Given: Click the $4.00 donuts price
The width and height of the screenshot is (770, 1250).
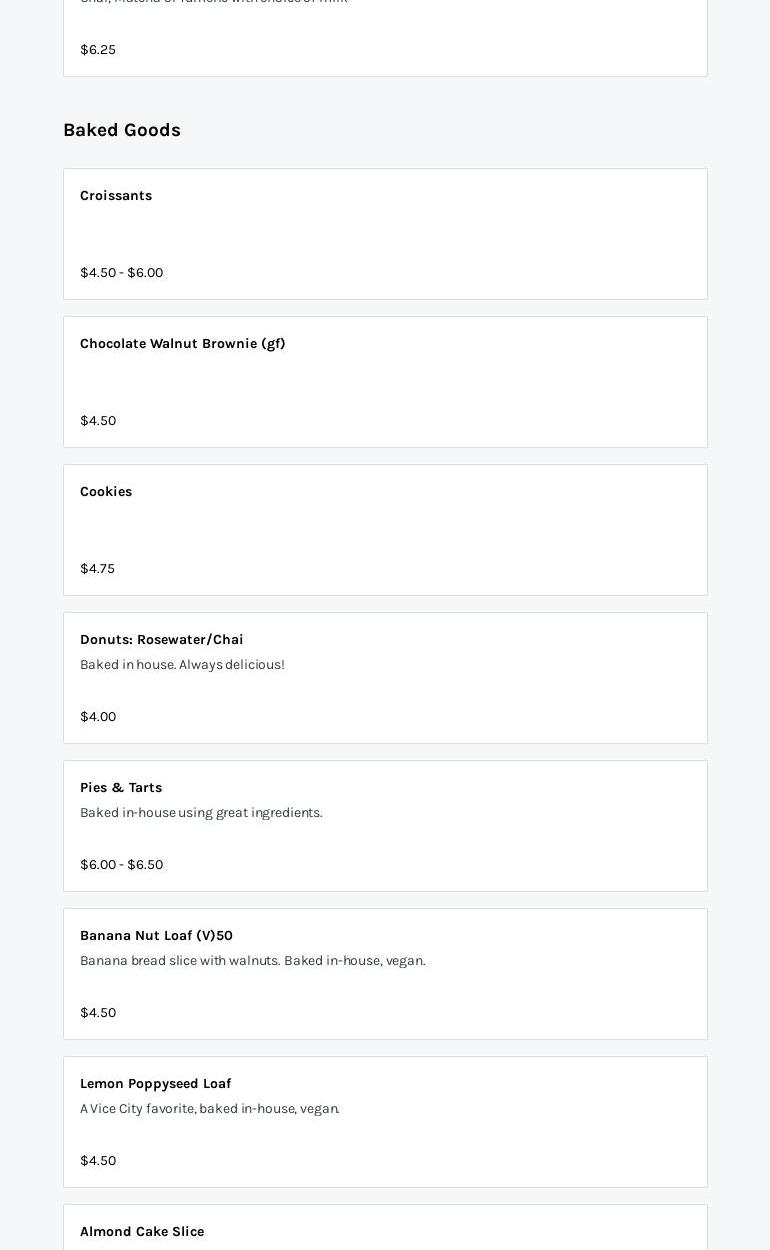Looking at the screenshot, I should 98,716.
